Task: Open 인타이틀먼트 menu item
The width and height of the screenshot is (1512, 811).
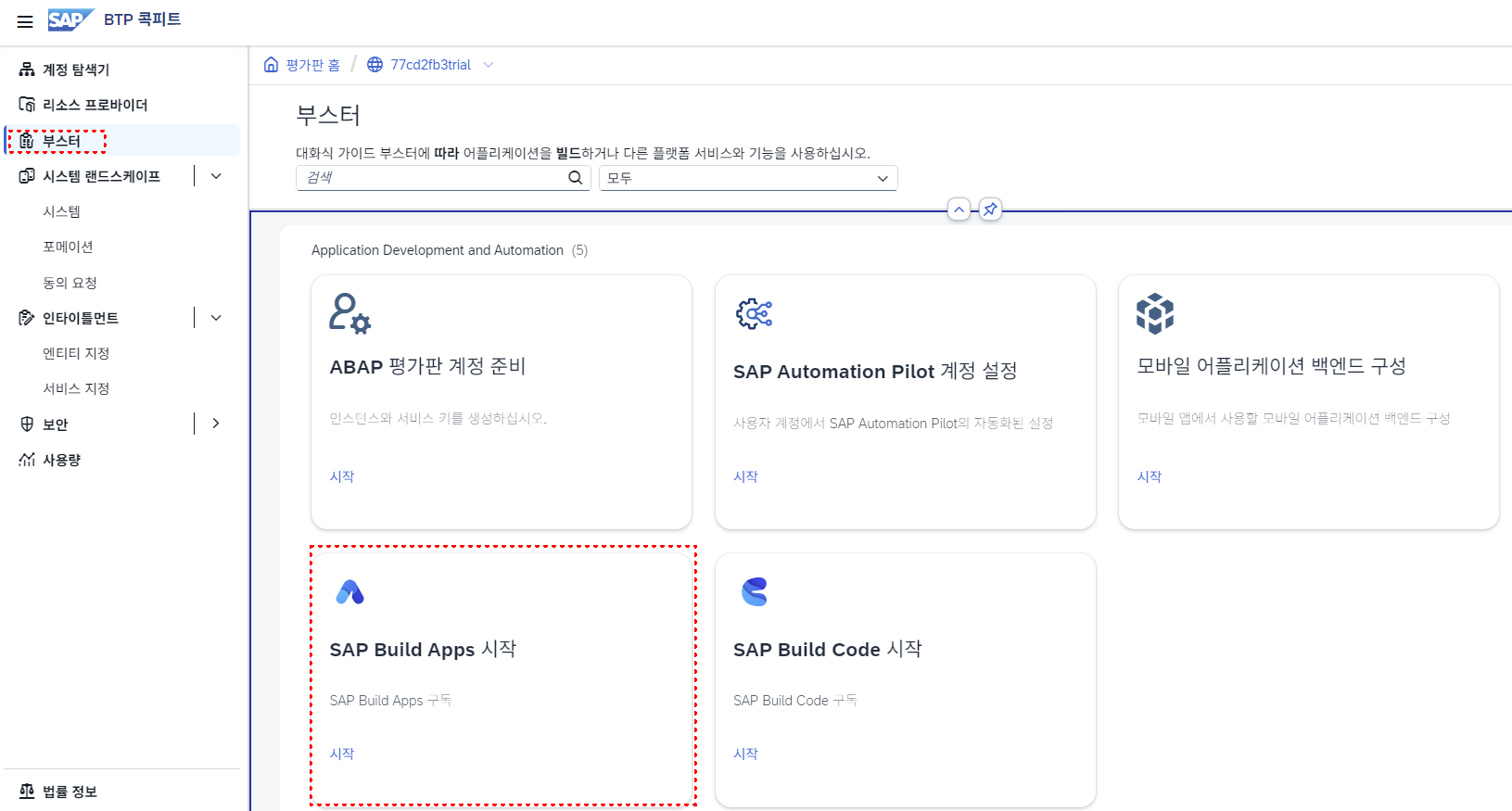Action: (x=81, y=318)
